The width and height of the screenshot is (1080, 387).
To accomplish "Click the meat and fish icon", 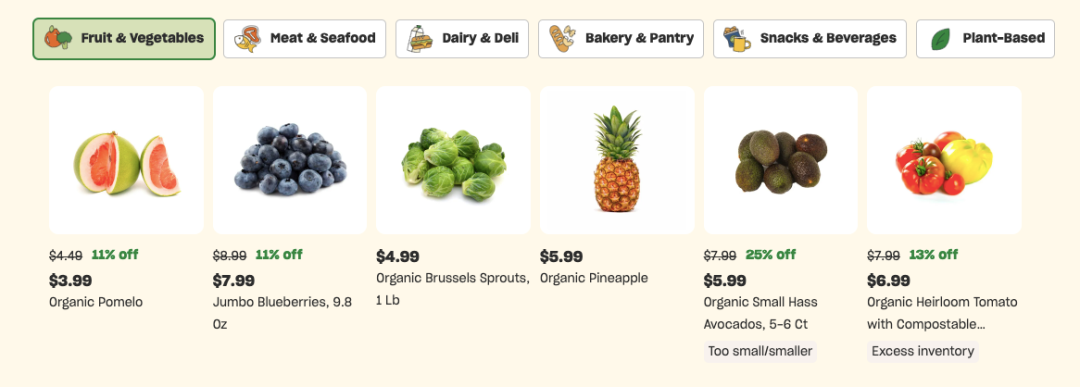I will (x=247, y=39).
